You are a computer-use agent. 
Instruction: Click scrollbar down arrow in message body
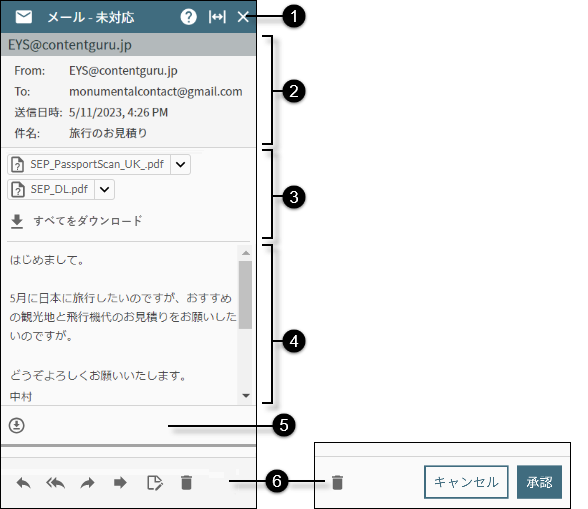[246, 395]
